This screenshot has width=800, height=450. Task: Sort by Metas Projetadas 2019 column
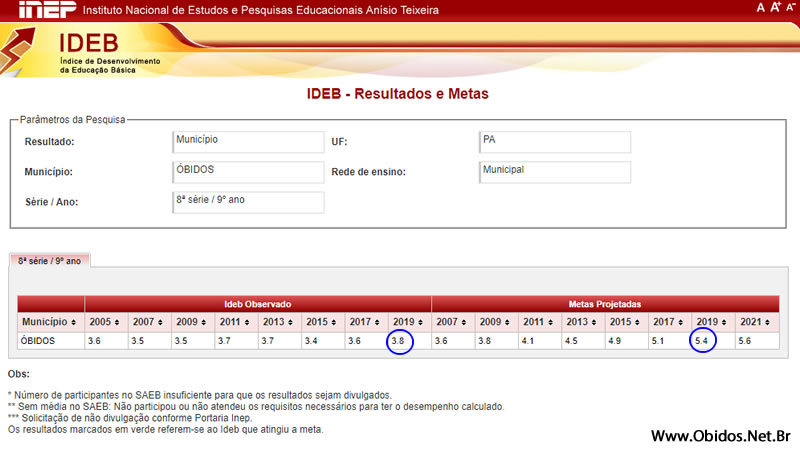tap(713, 322)
